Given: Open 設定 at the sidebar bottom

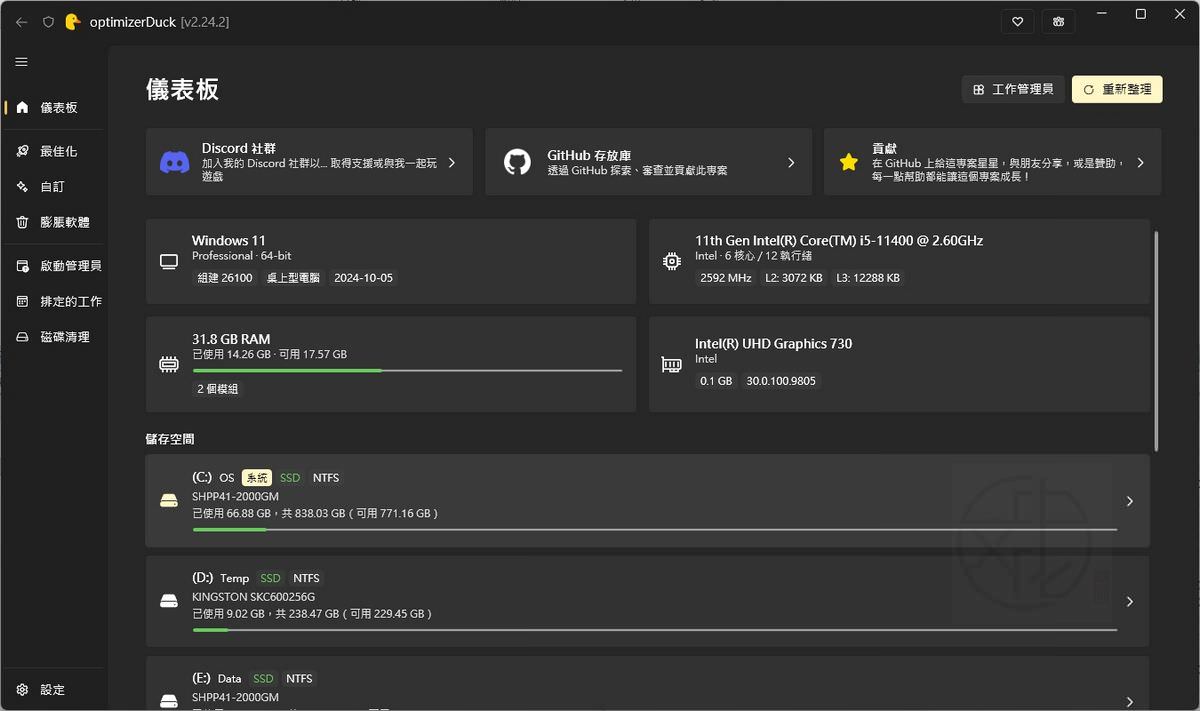Looking at the screenshot, I should tap(54, 690).
